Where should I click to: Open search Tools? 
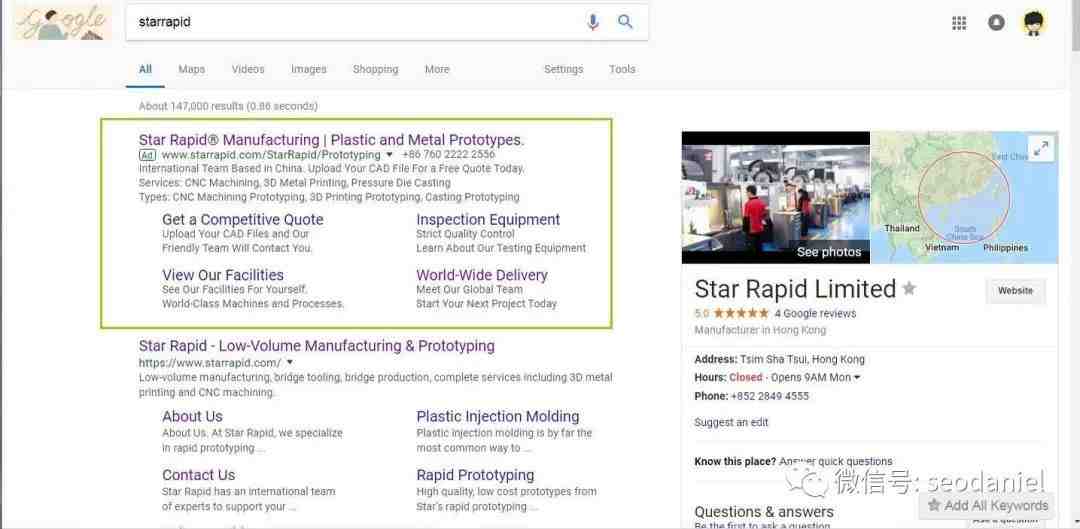[x=622, y=70]
